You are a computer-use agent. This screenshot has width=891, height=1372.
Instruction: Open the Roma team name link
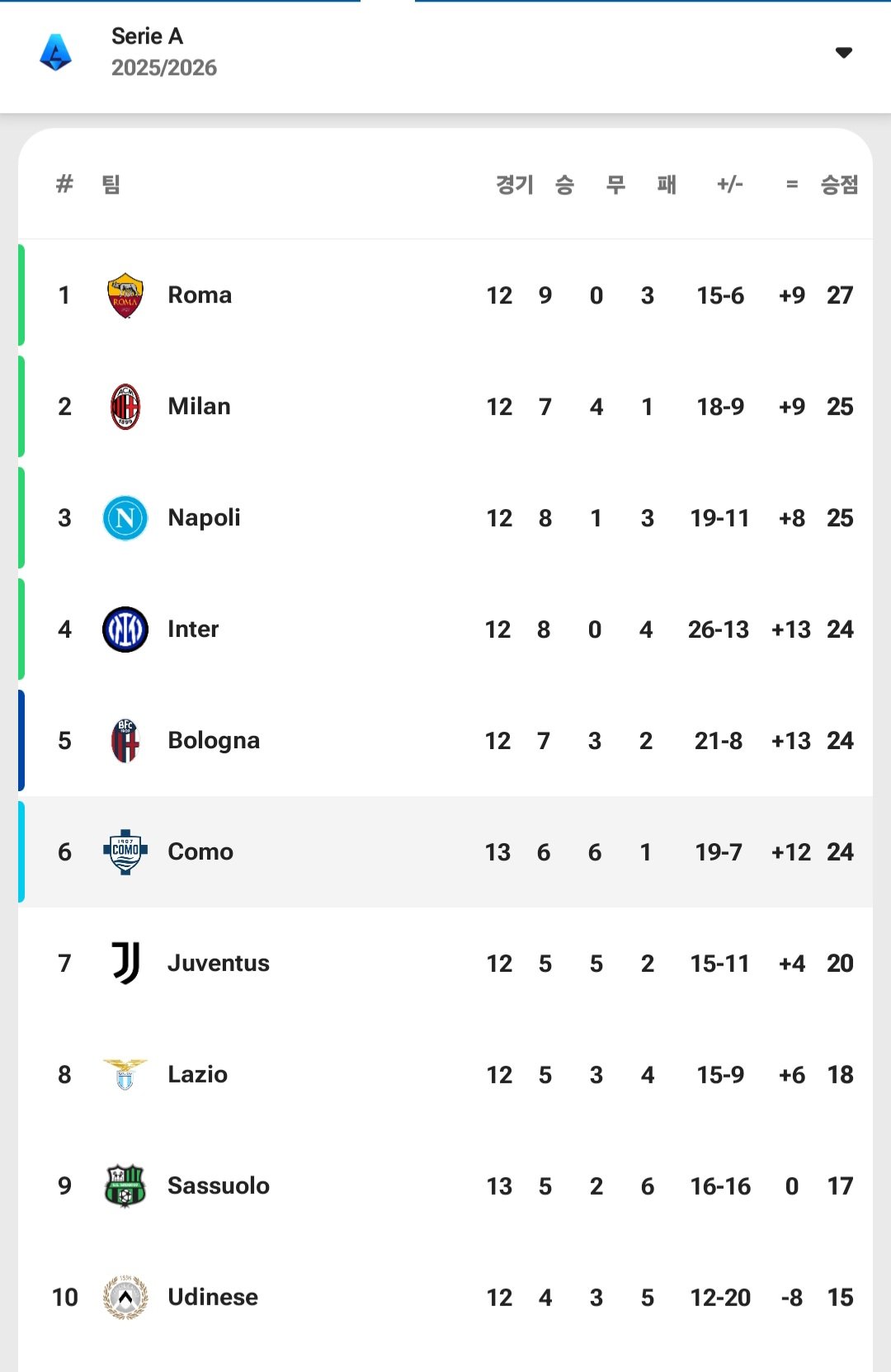[x=200, y=295]
